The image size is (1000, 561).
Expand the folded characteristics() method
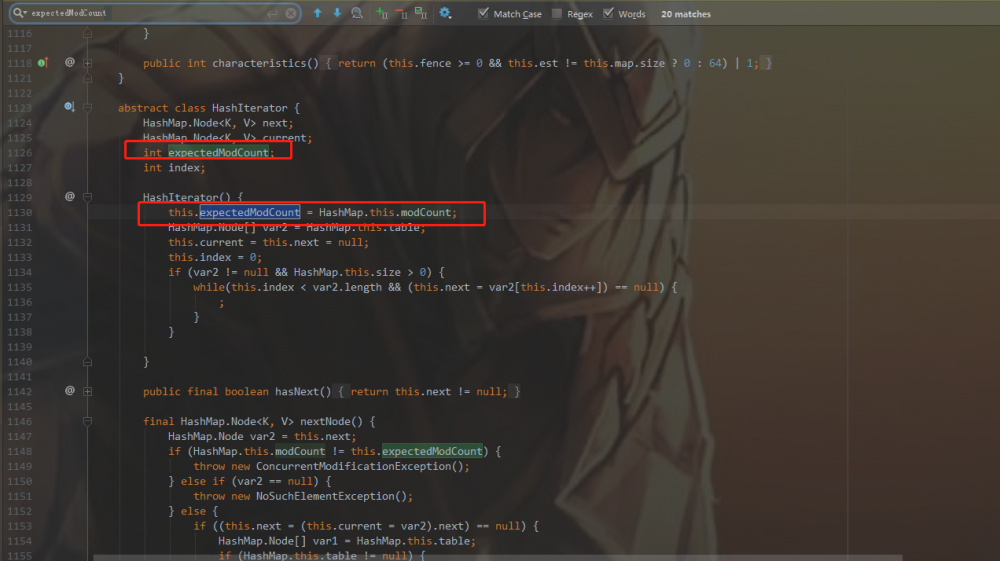[87, 63]
